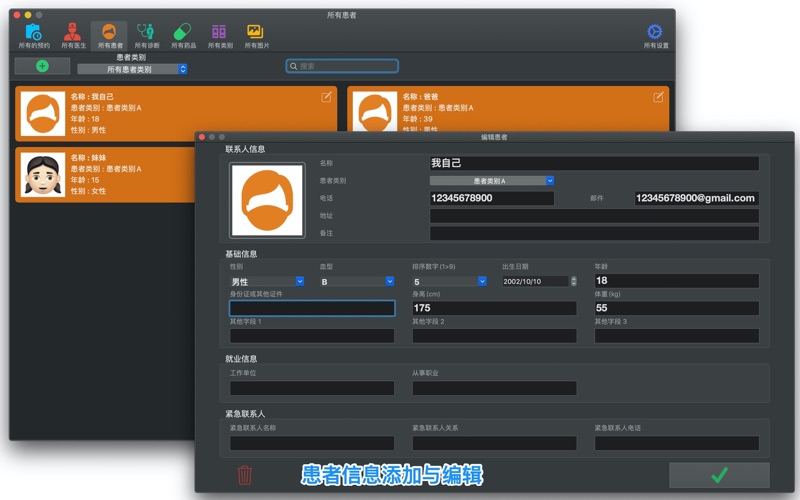Open the 所有图片 pictures icon
The height and width of the screenshot is (500, 800).
[x=256, y=35]
